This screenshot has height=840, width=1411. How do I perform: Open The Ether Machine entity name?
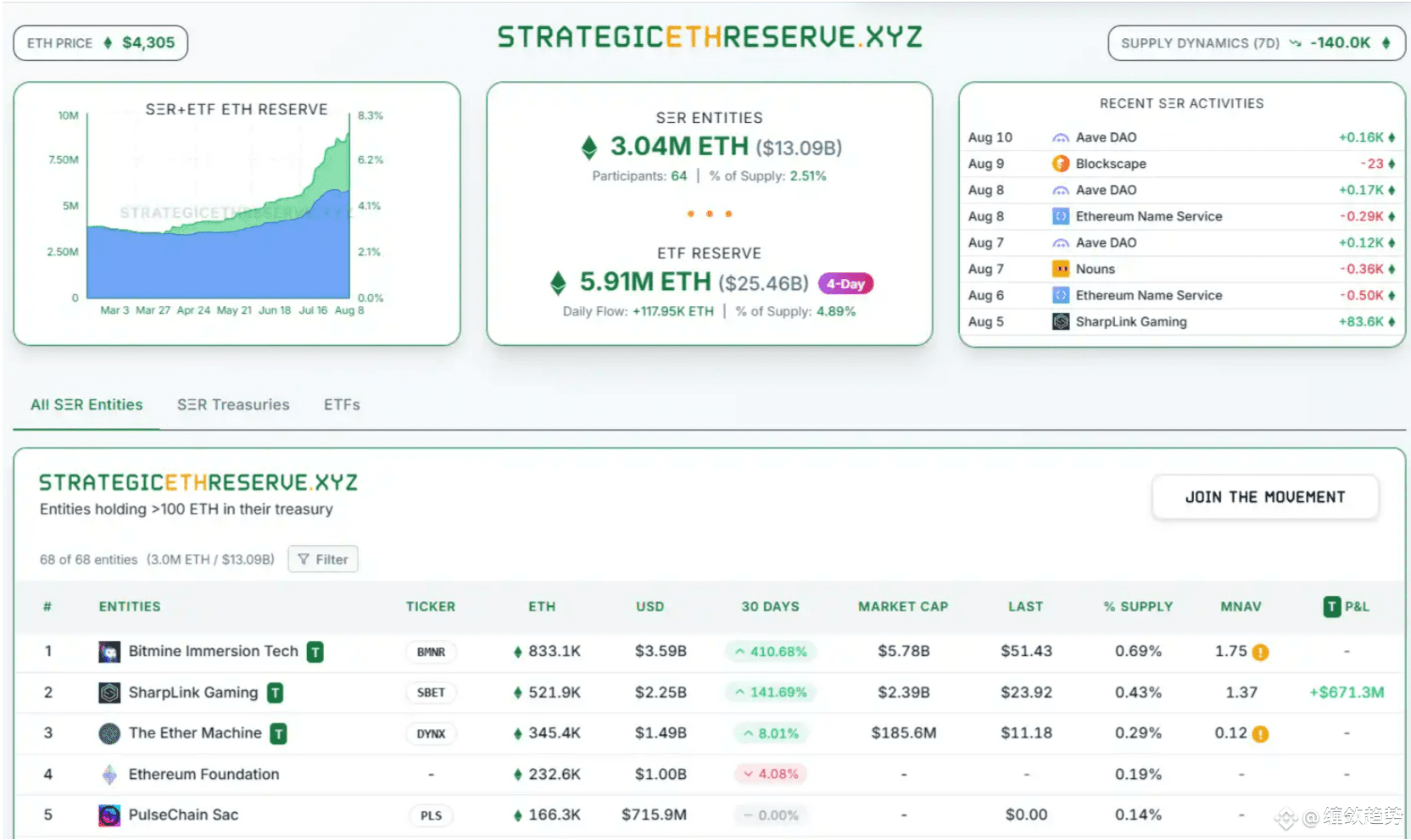(x=195, y=733)
